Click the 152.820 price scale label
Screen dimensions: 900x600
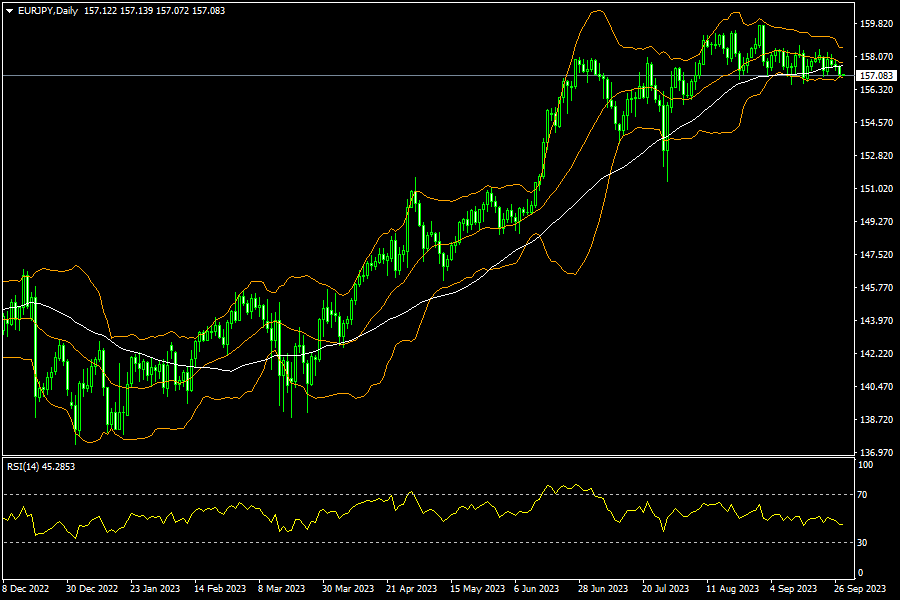pyautogui.click(x=876, y=156)
